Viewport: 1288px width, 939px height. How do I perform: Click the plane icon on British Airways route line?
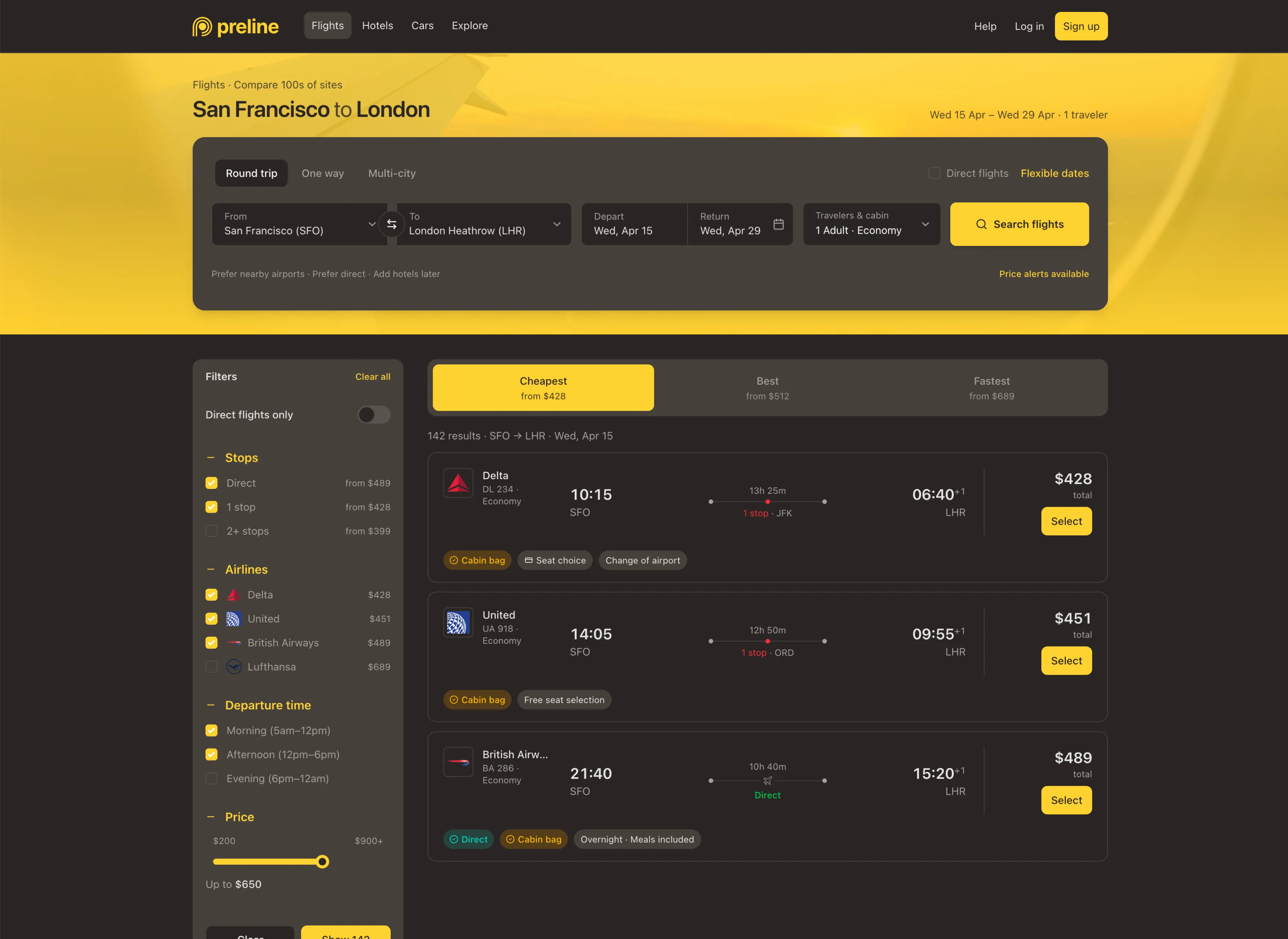click(767, 780)
